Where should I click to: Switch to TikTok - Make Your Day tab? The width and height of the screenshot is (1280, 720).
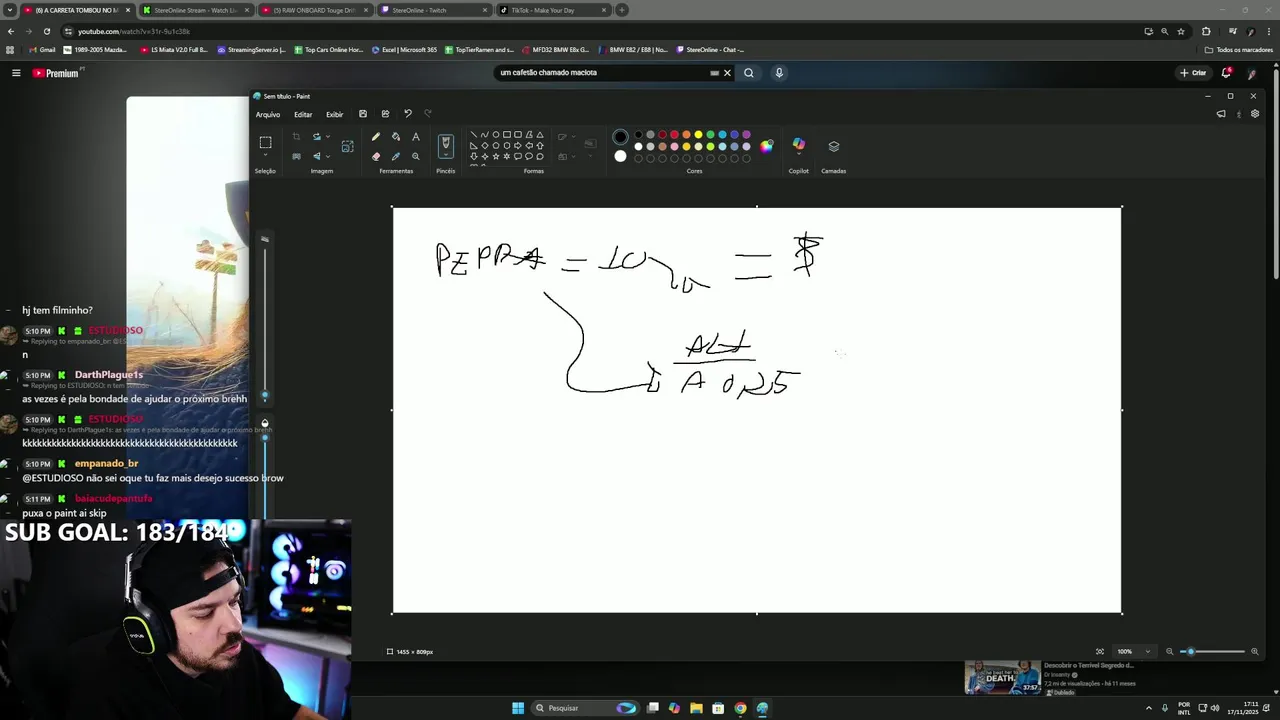pos(555,10)
